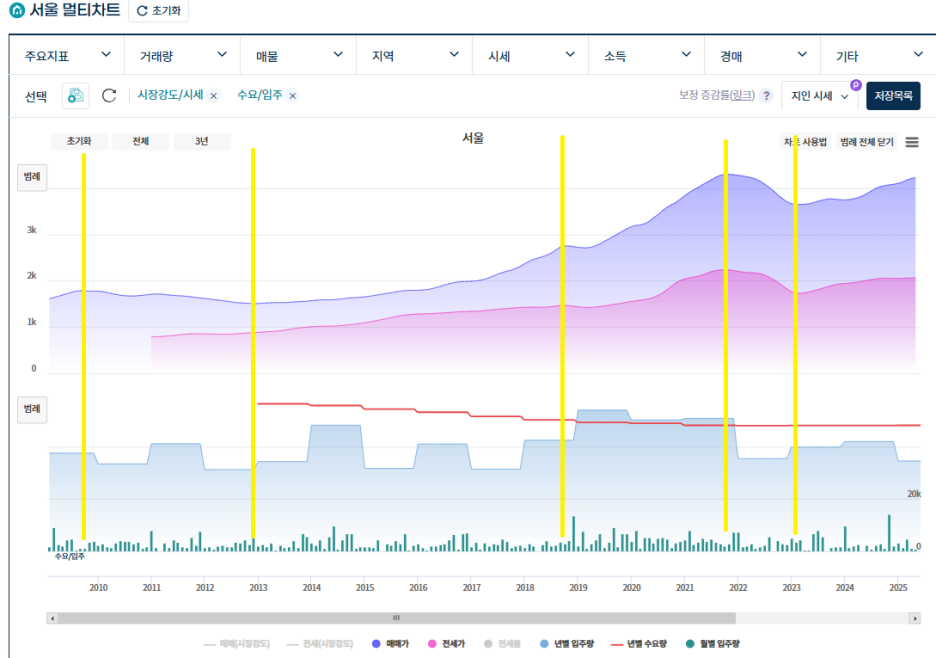Click the circular refresh icon in selection bar
The image size is (936, 658).
tap(109, 96)
